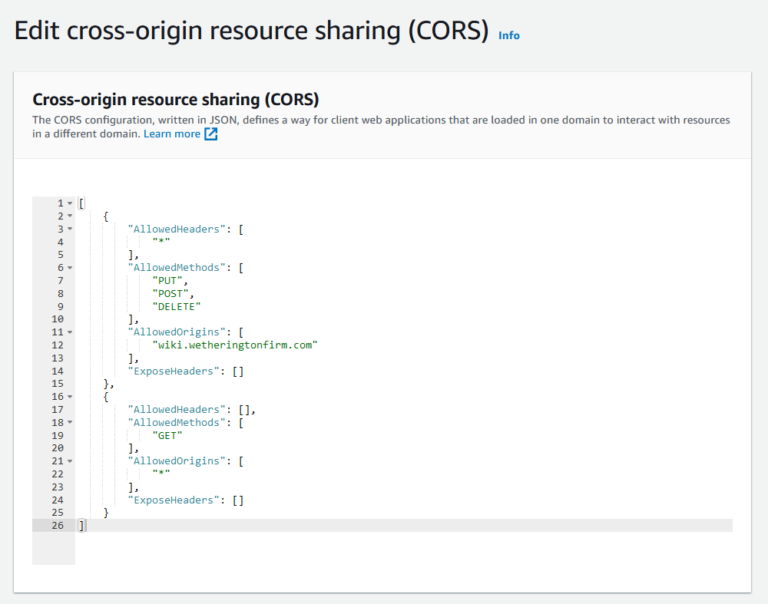
Task: Fold the AllowedOrigins array on line 21
Action: [x=69, y=461]
